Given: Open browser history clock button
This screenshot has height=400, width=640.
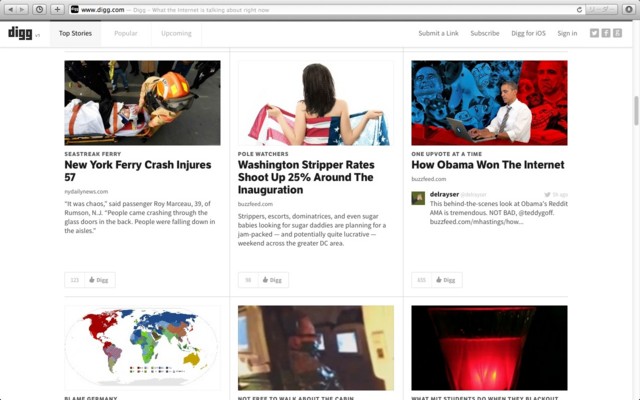Looking at the screenshot, I should (x=39, y=9).
